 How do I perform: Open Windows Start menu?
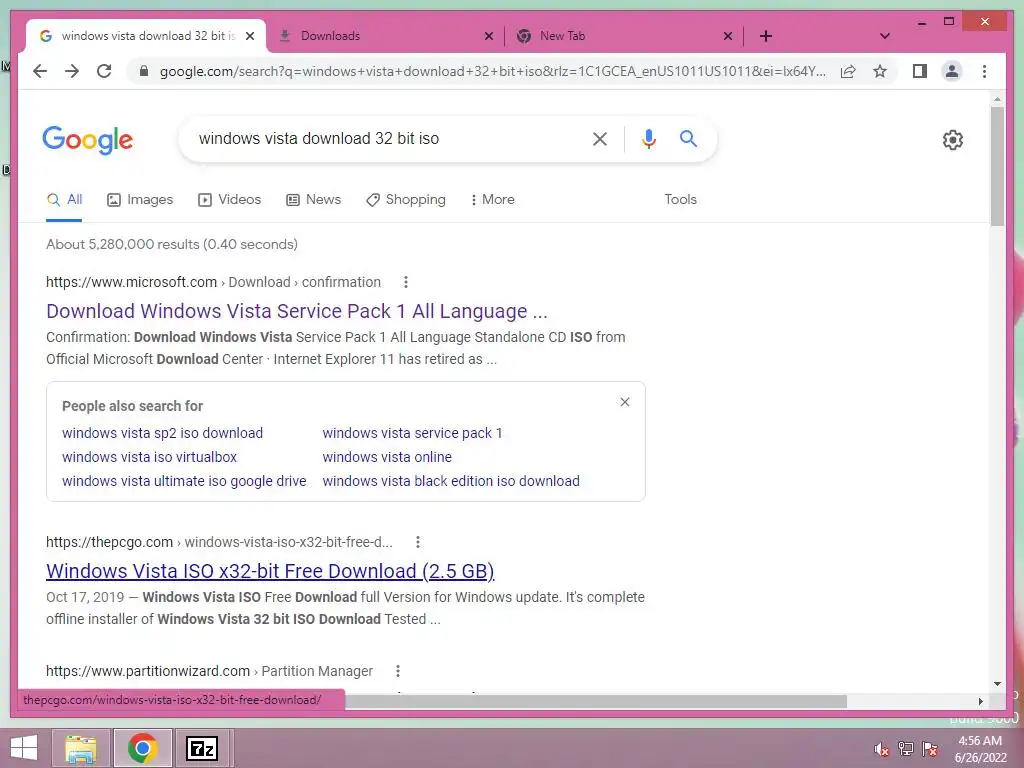click(x=24, y=748)
